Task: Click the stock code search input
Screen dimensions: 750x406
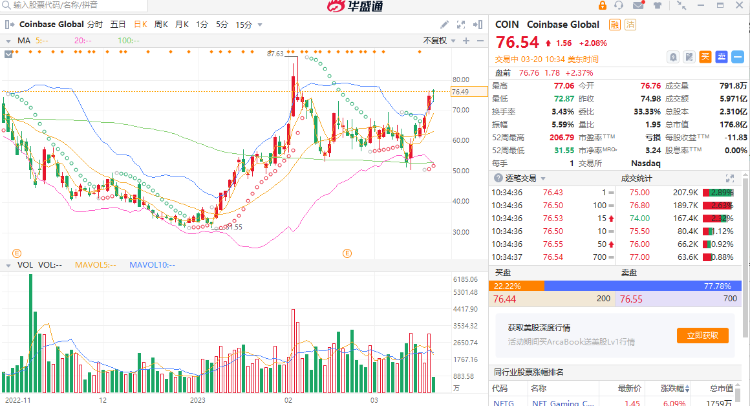Action: tap(74, 5)
